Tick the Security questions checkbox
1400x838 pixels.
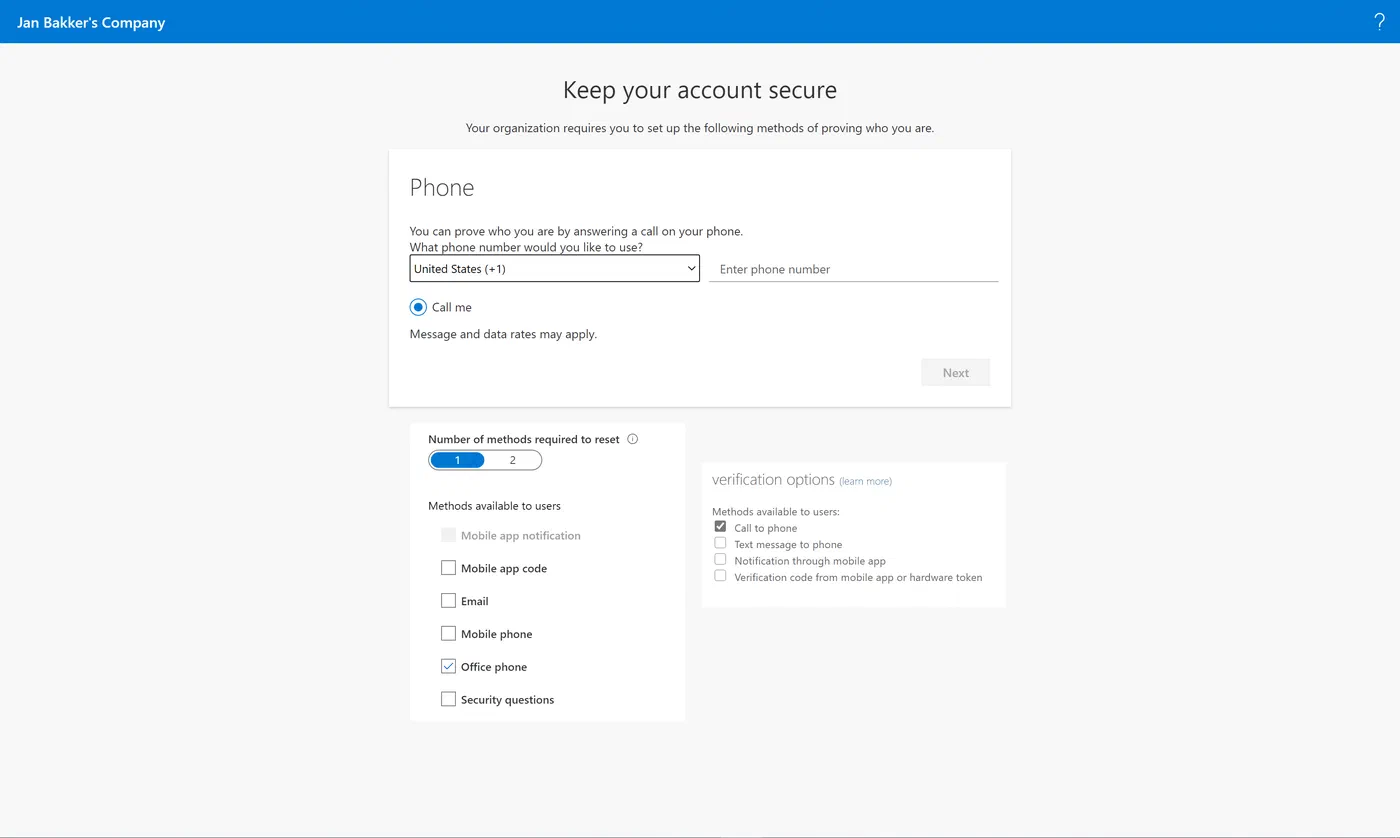448,700
